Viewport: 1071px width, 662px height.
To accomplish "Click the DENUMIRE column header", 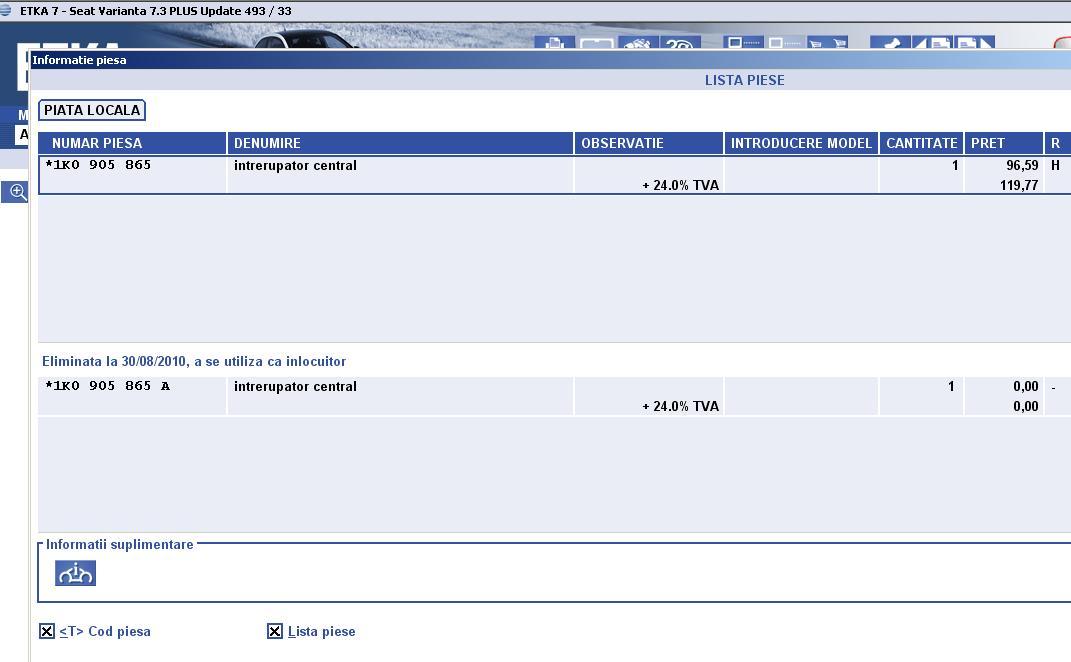I will pyautogui.click(x=267, y=143).
